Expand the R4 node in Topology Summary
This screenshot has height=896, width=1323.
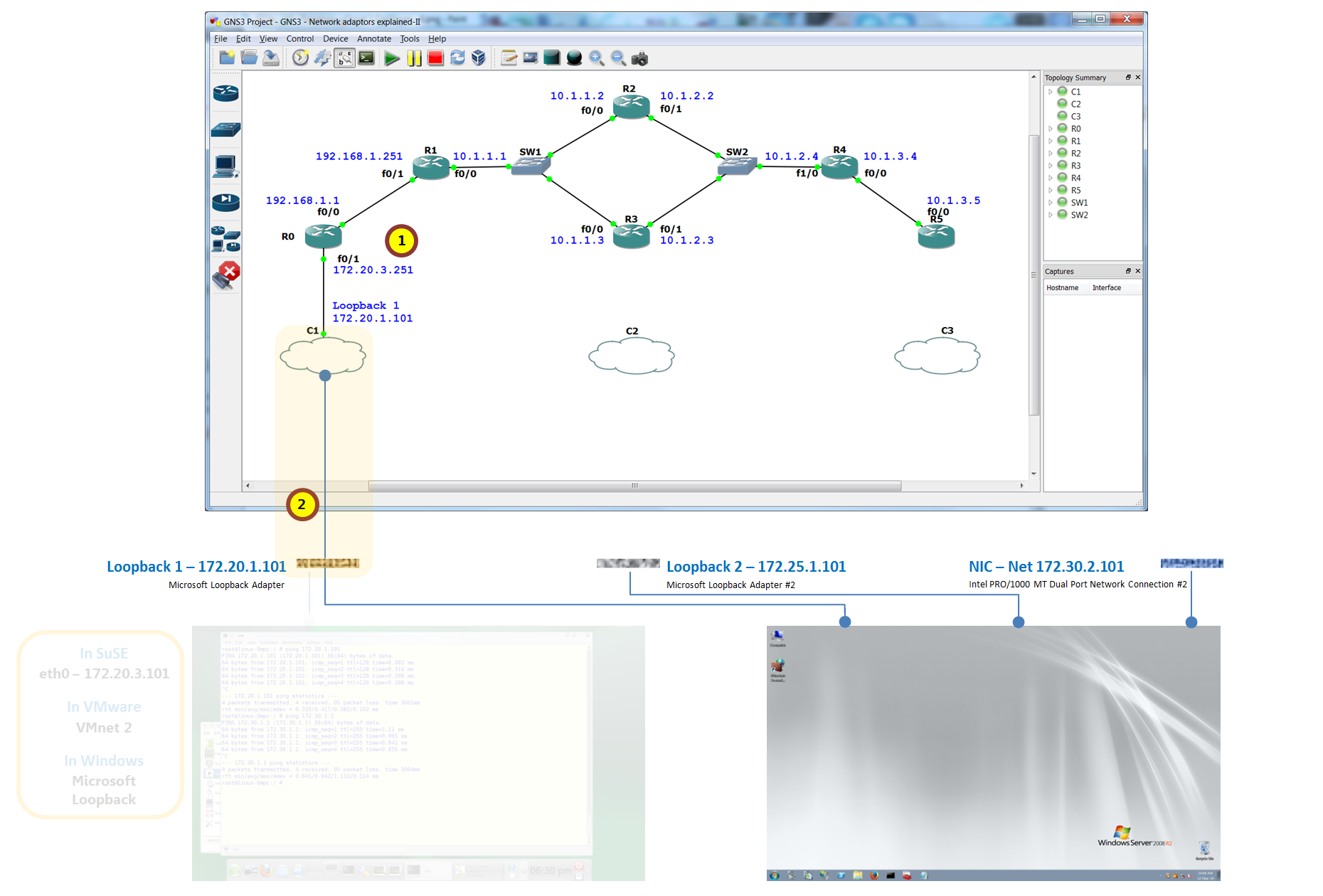1051,177
